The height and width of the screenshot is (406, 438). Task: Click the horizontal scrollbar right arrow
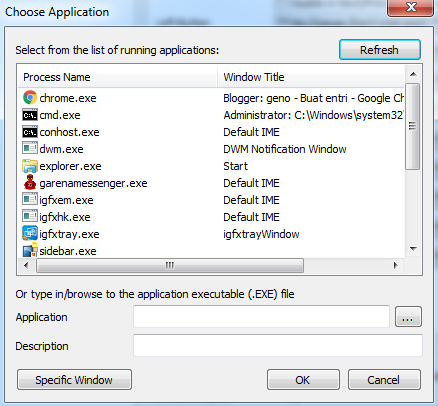point(395,266)
